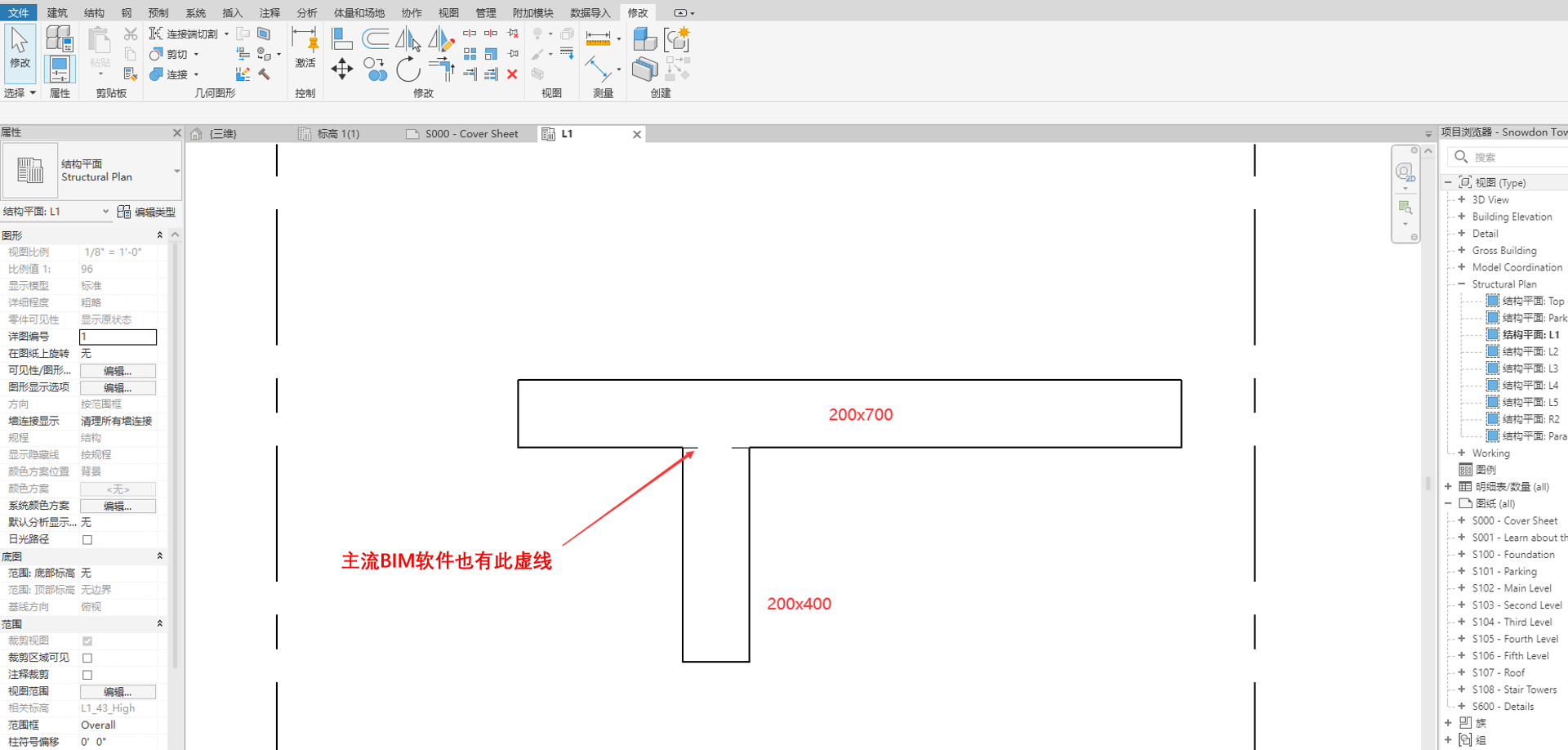Viewport: 1568px width, 750px height.
Task: Select the Move tool in the ribbon
Action: click(x=341, y=69)
